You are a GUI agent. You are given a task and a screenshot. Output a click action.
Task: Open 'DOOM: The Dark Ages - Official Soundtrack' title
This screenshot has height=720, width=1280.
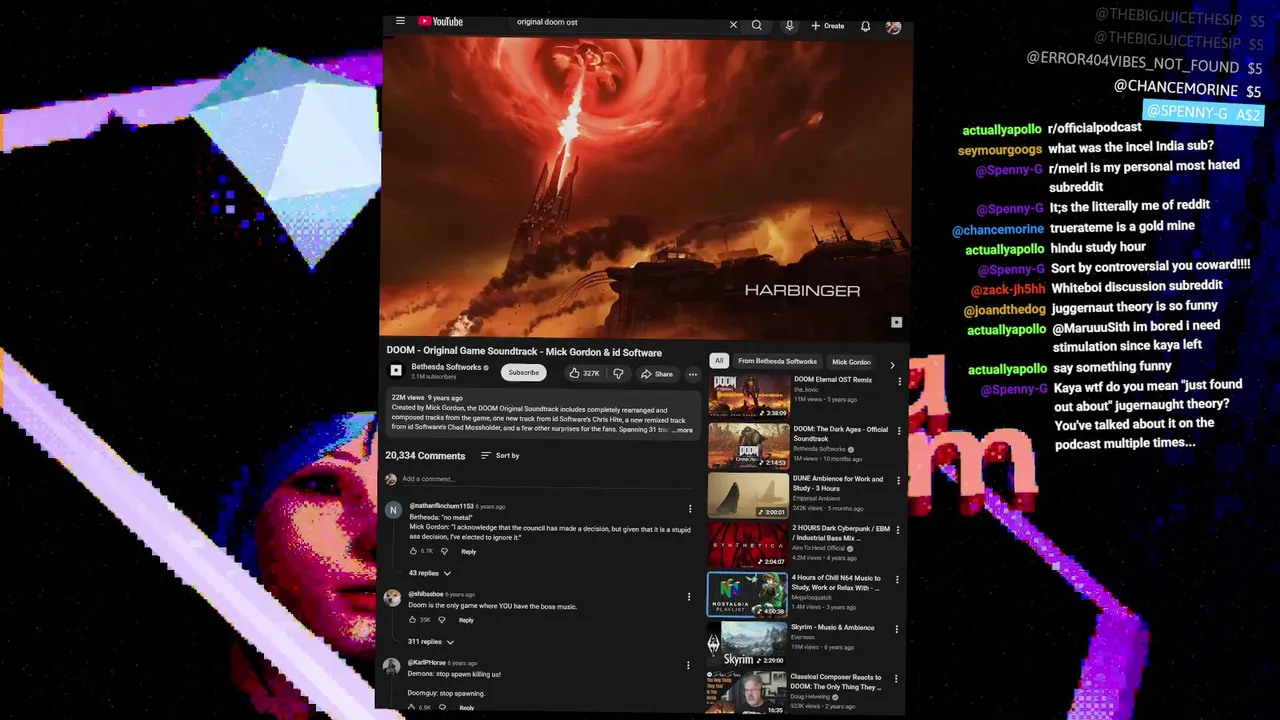pyautogui.click(x=840, y=434)
